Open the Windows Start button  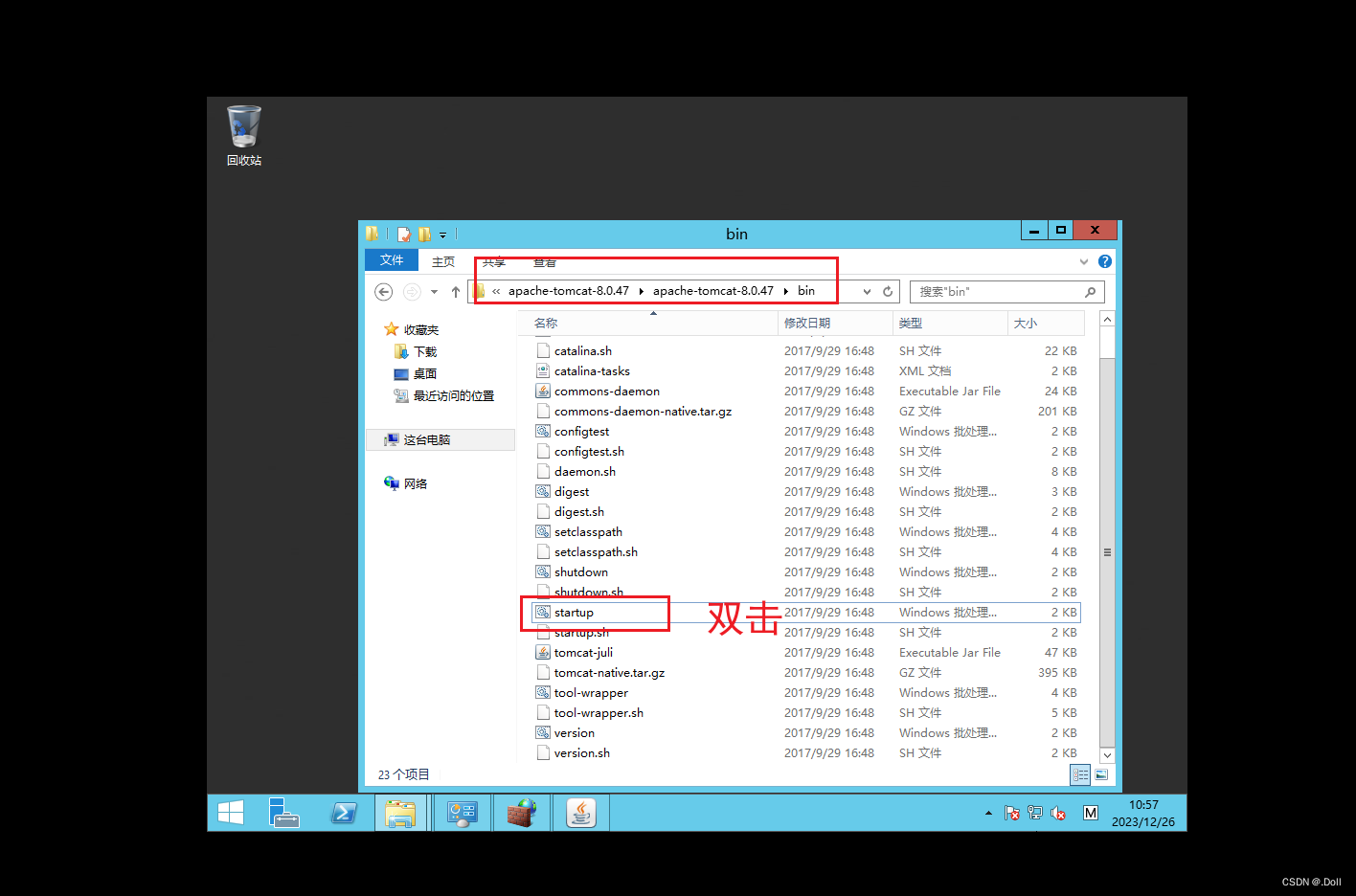(x=231, y=813)
